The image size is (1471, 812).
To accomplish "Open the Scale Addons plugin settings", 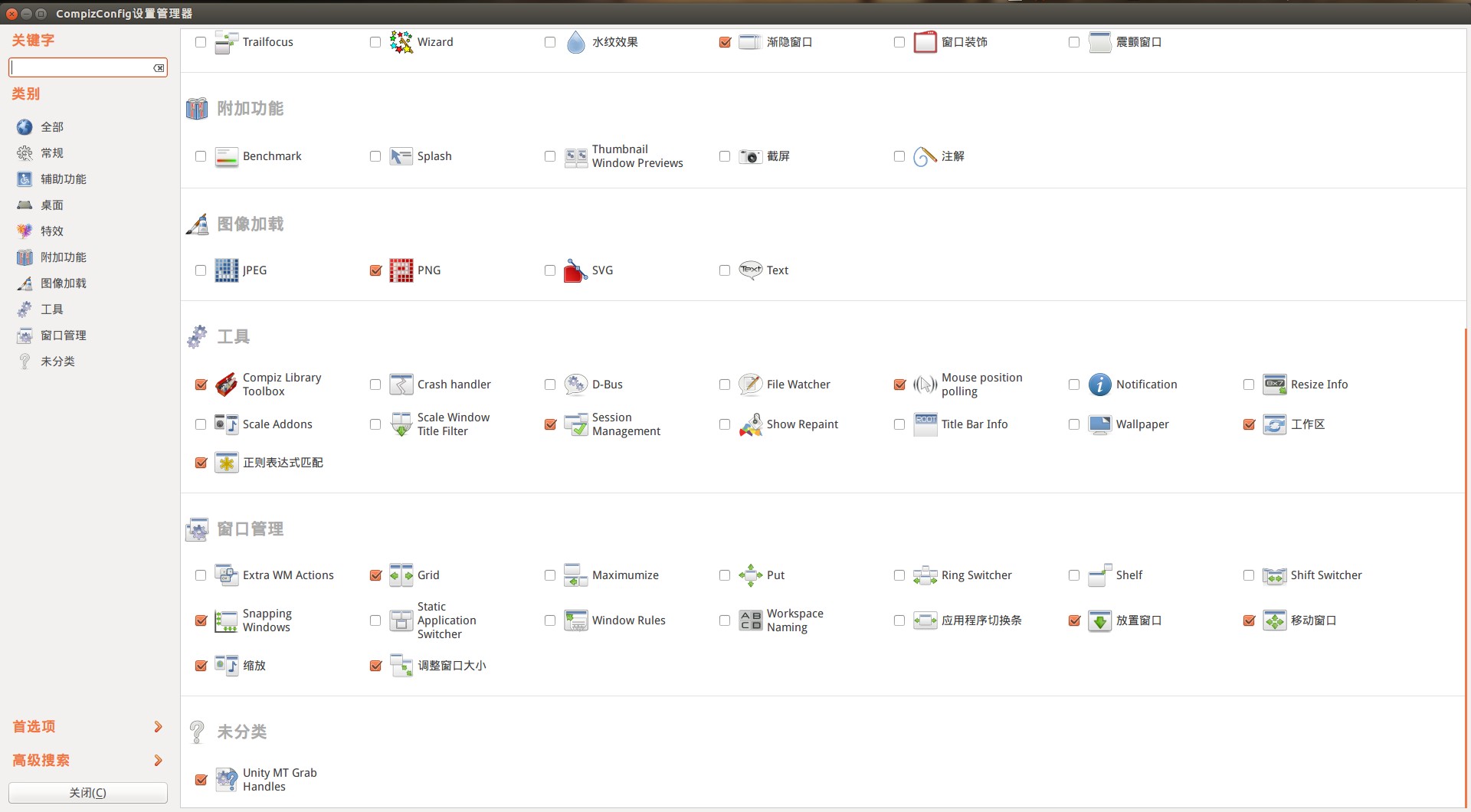I will pyautogui.click(x=264, y=424).
